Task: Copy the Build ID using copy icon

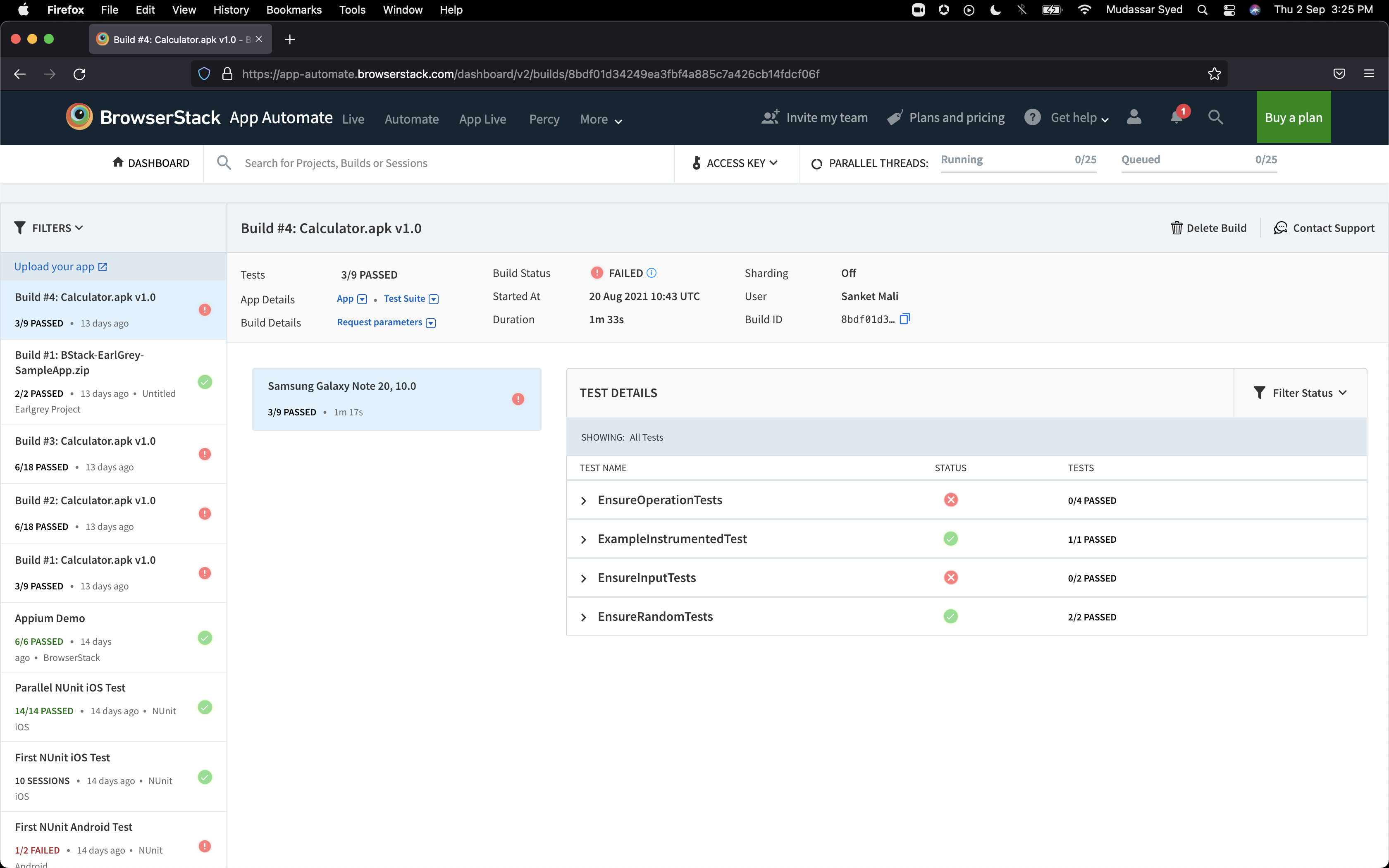Action: (905, 319)
